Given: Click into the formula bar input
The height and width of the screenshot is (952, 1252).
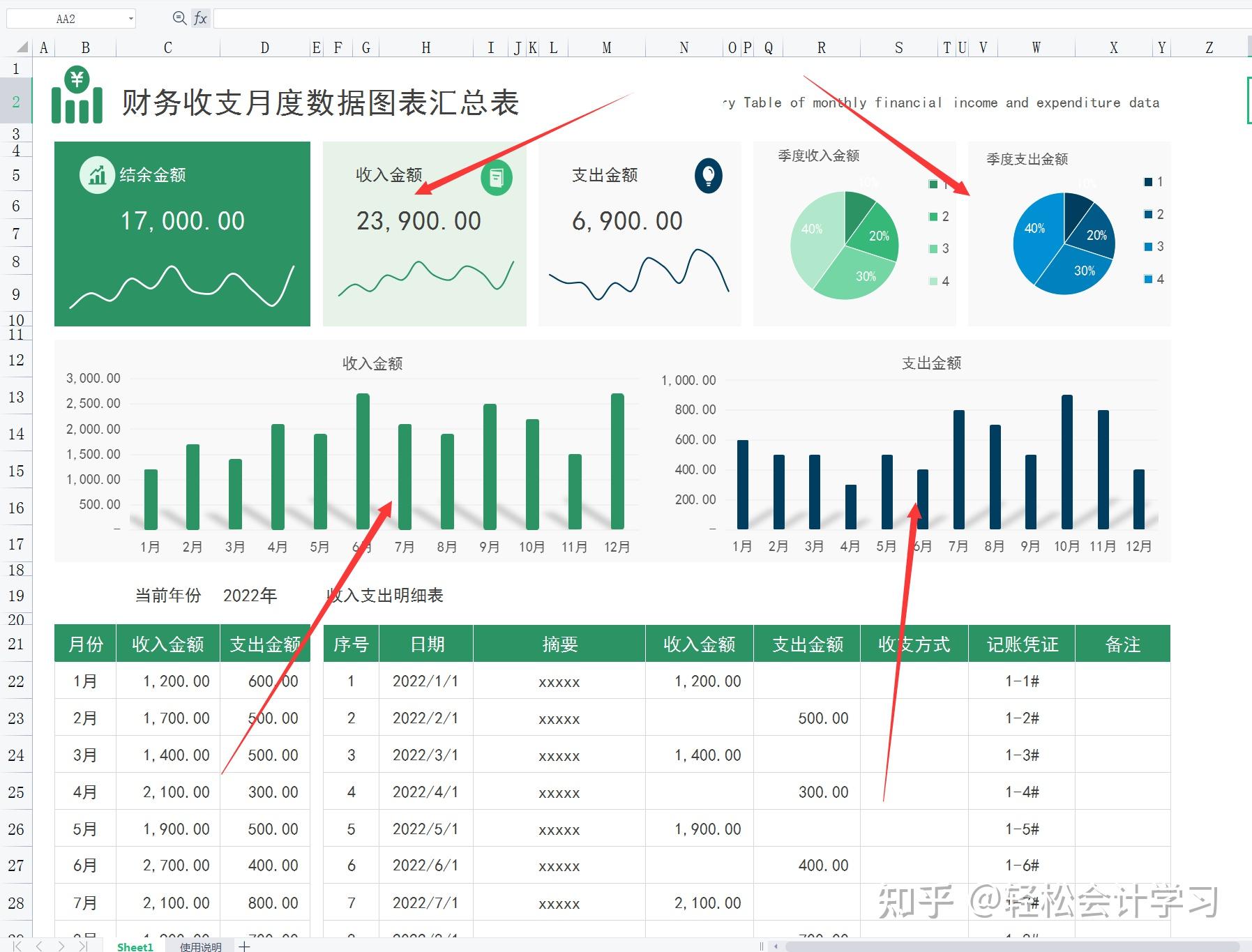Looking at the screenshot, I should pos(732,18).
